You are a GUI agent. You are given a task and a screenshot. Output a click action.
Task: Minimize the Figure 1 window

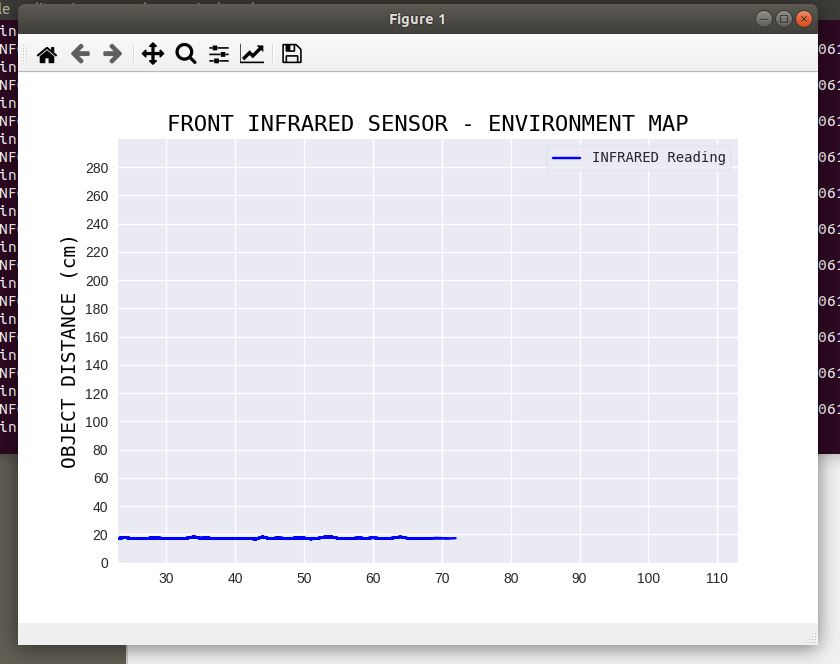click(x=763, y=19)
